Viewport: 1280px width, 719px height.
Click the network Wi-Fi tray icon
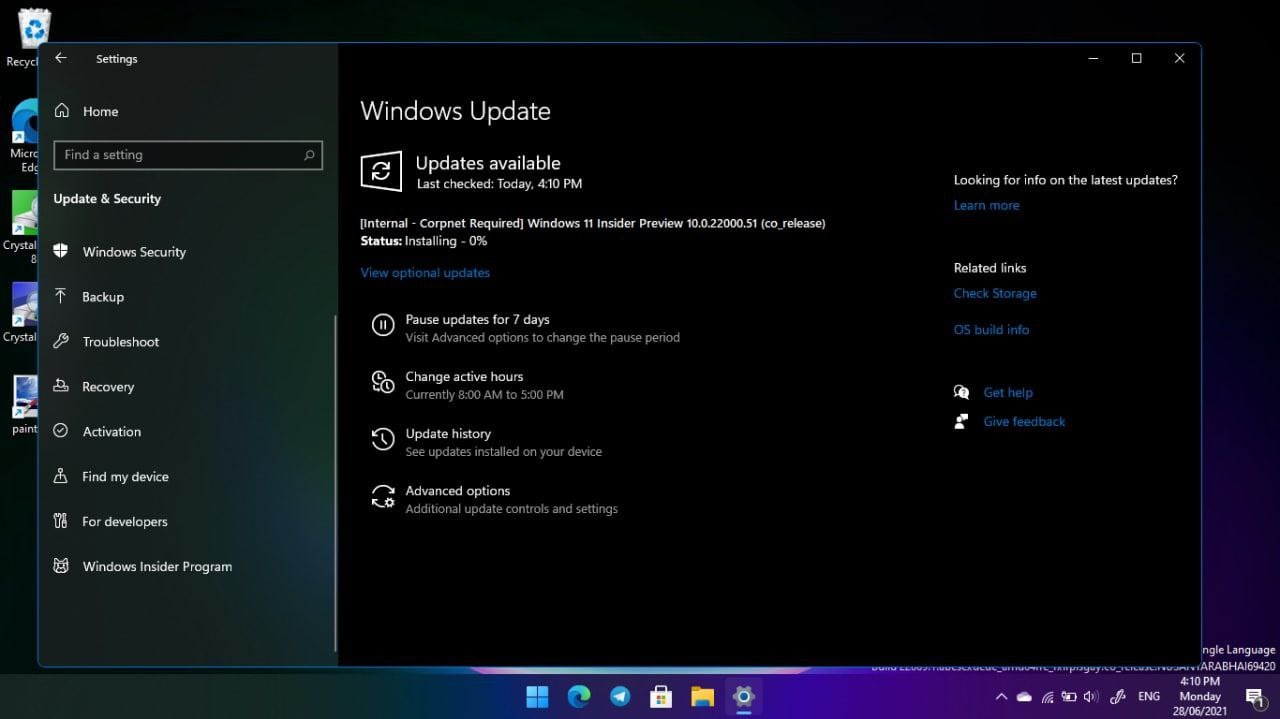point(1047,697)
